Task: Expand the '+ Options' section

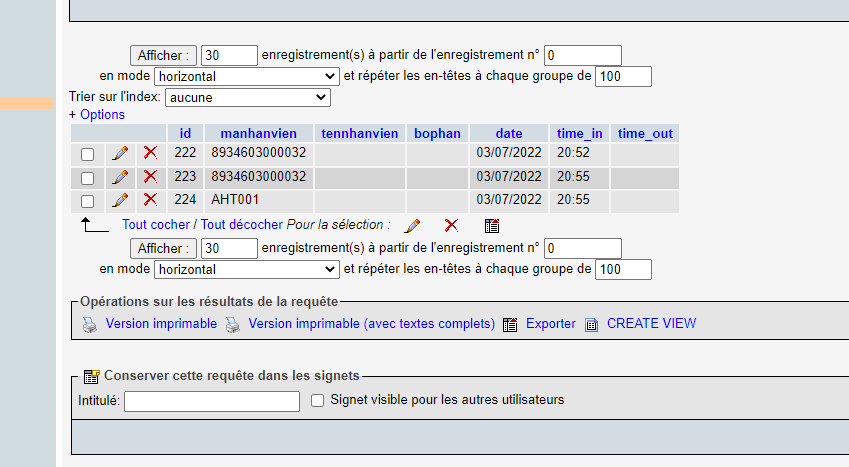Action: click(x=97, y=115)
